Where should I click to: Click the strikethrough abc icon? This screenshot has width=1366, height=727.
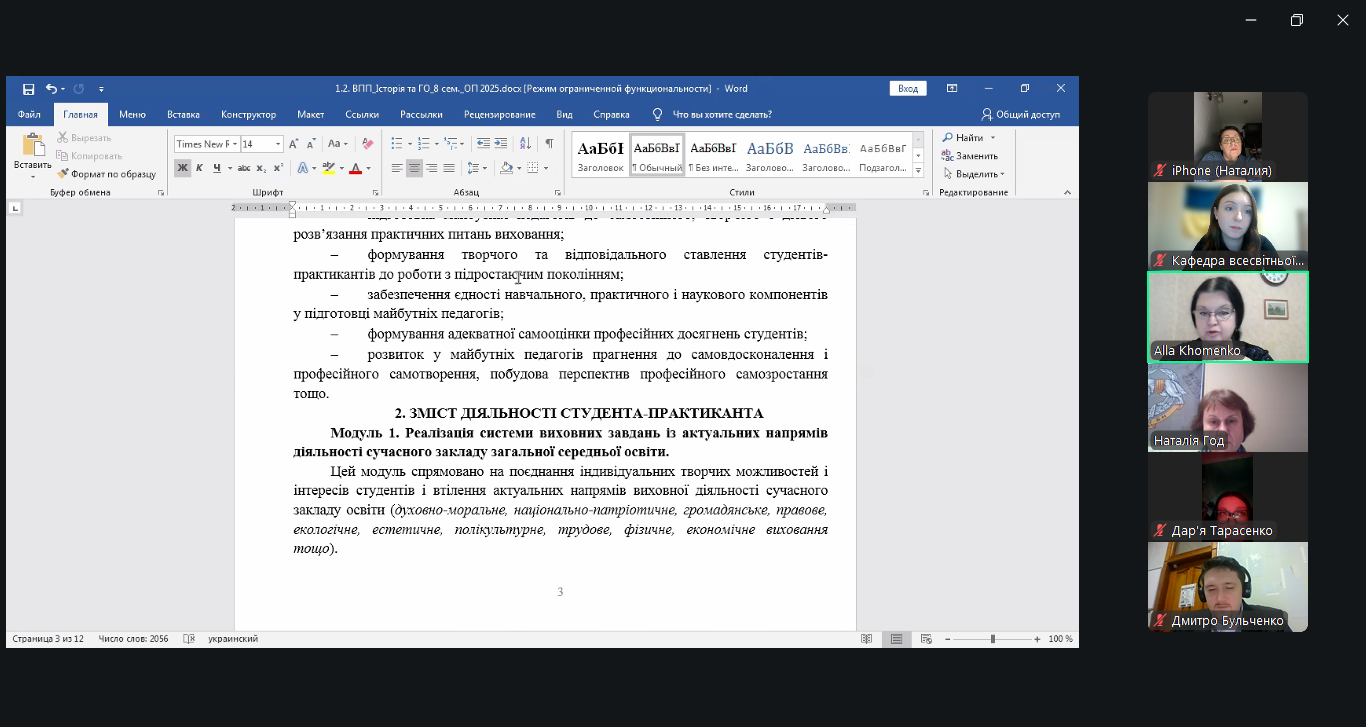[x=243, y=168]
